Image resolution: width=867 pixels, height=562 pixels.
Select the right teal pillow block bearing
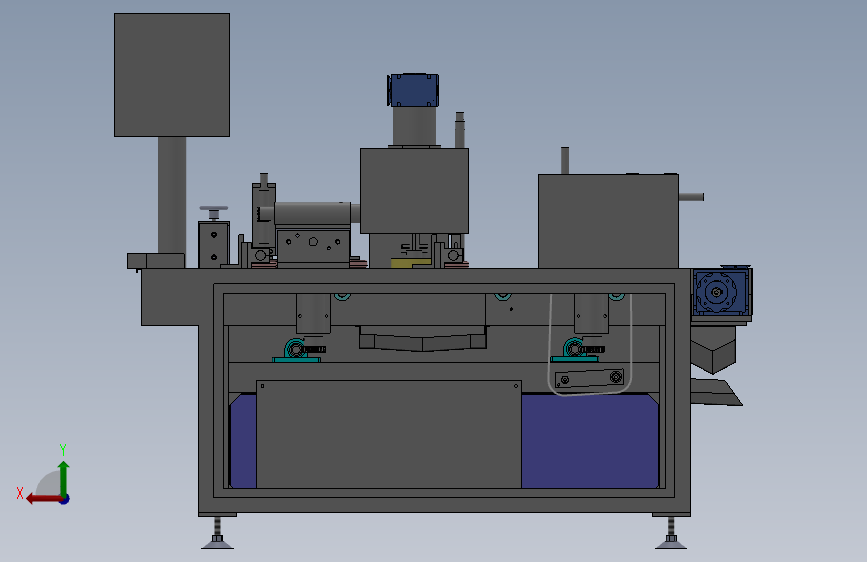click(x=575, y=350)
